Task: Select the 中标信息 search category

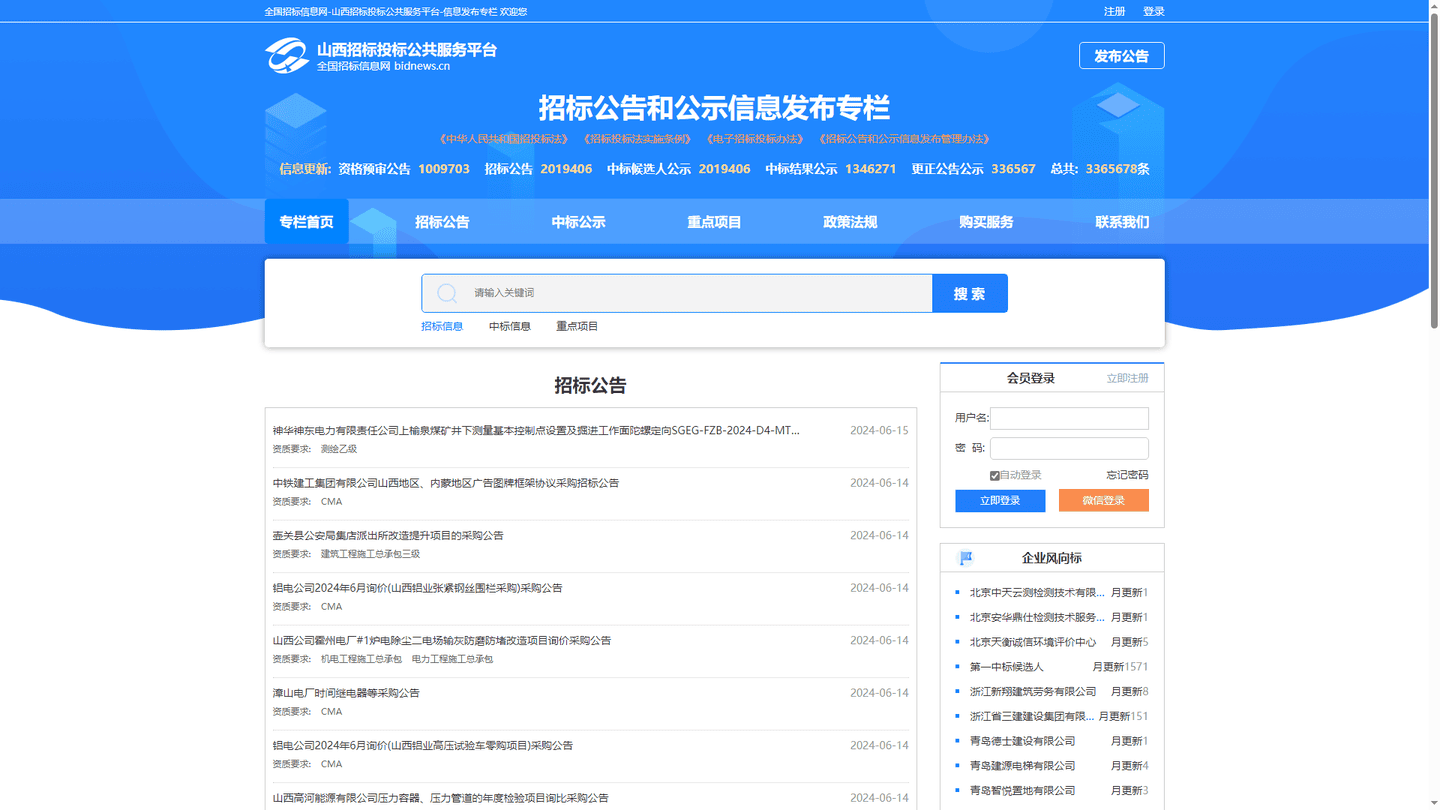Action: point(510,326)
